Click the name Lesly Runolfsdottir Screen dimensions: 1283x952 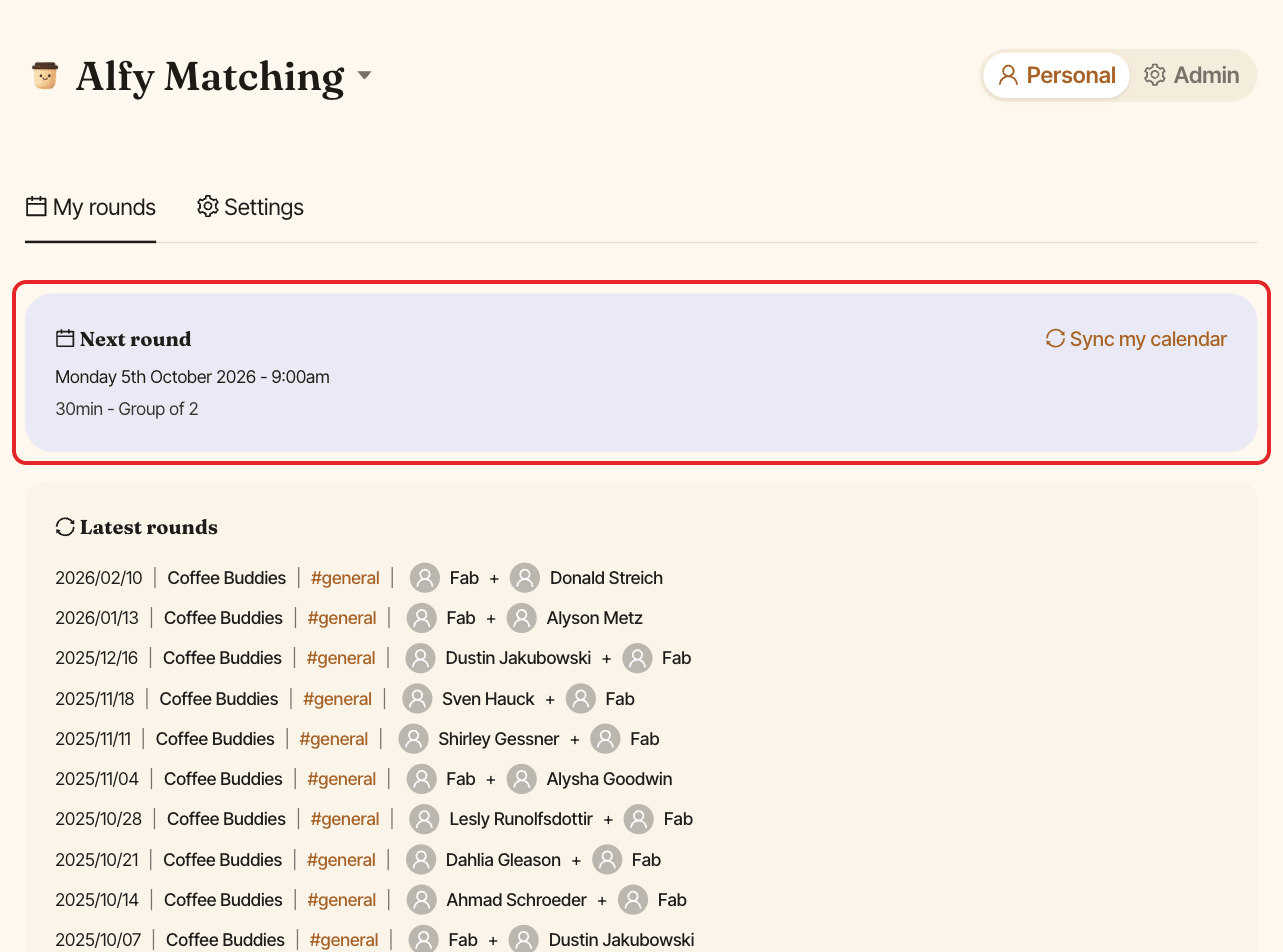521,819
